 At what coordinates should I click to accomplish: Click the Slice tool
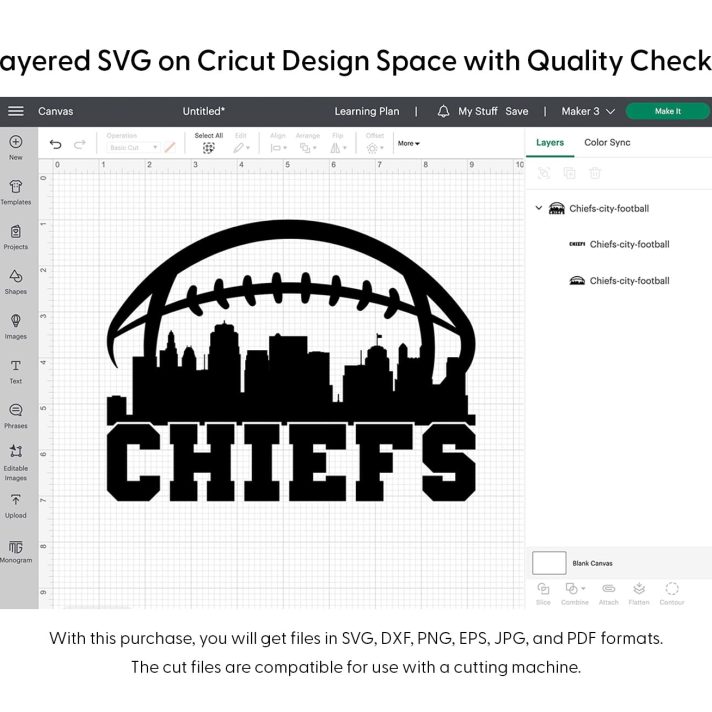coord(543,594)
